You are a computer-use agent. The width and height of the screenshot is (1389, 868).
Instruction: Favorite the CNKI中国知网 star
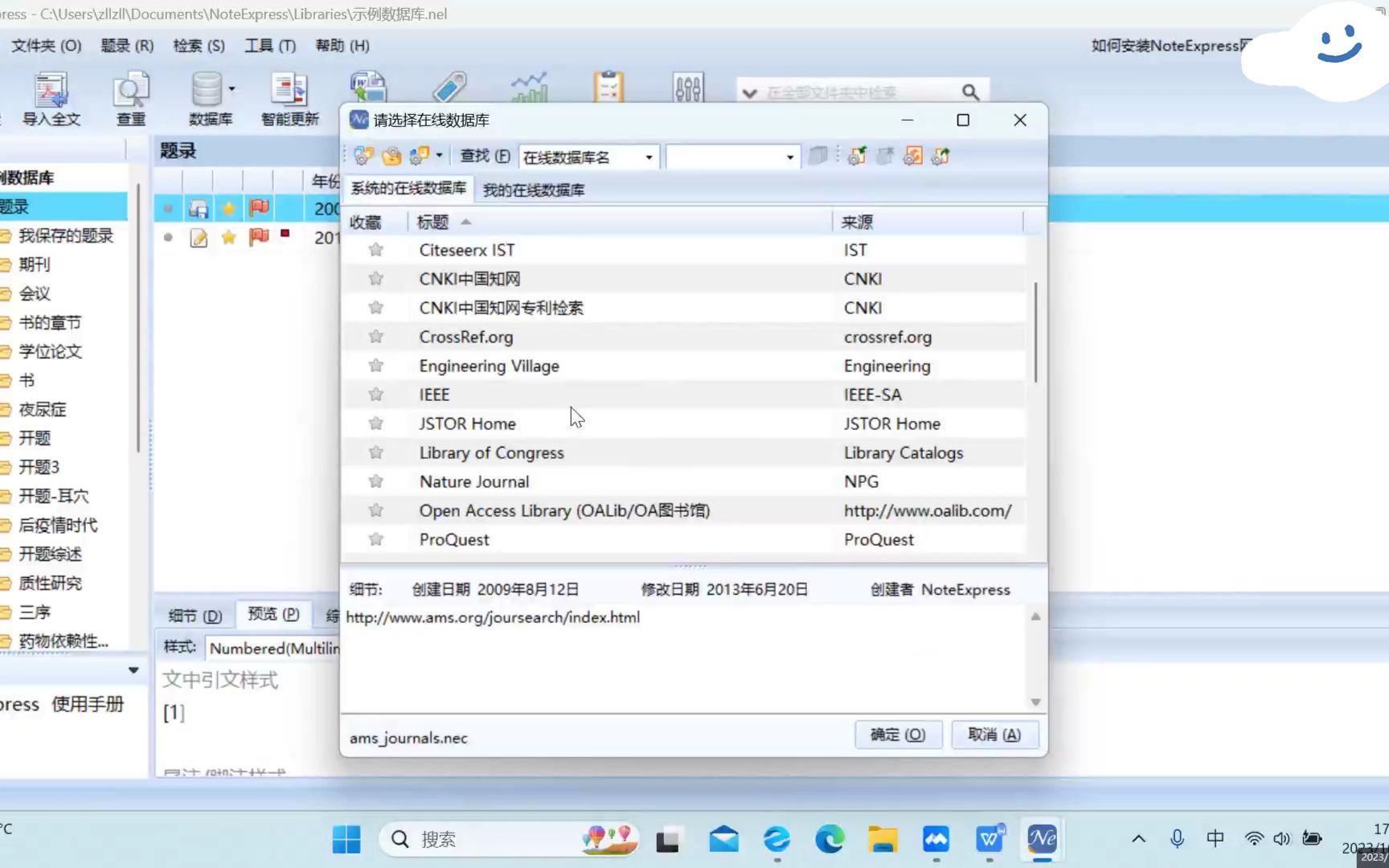(x=375, y=279)
